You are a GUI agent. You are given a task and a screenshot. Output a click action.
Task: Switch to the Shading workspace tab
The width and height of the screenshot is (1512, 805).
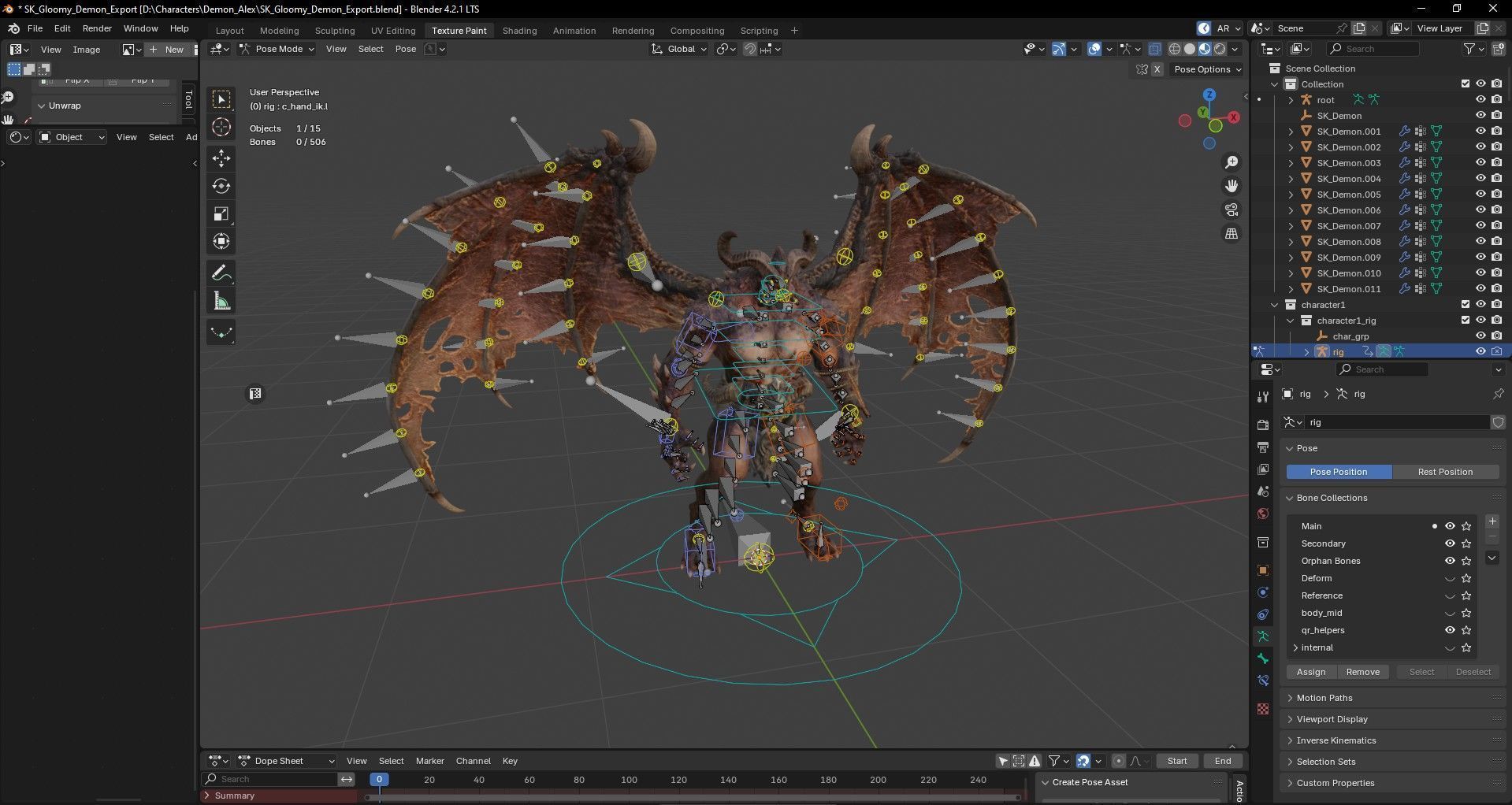520,31
